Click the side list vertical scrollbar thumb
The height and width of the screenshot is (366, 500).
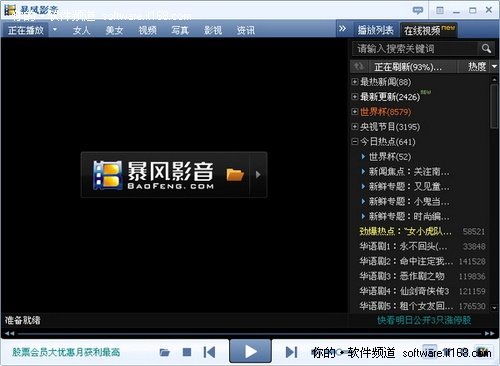tap(494, 106)
